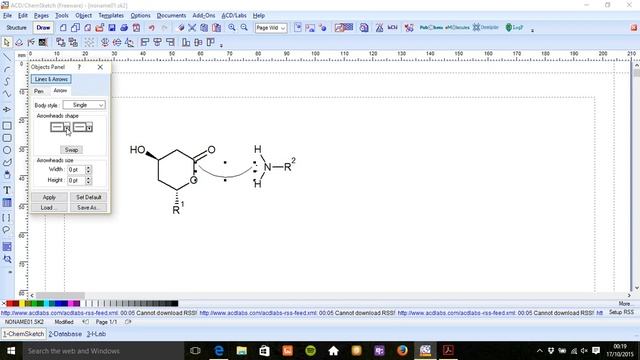
Task: Open the File menu
Action: coord(7,16)
